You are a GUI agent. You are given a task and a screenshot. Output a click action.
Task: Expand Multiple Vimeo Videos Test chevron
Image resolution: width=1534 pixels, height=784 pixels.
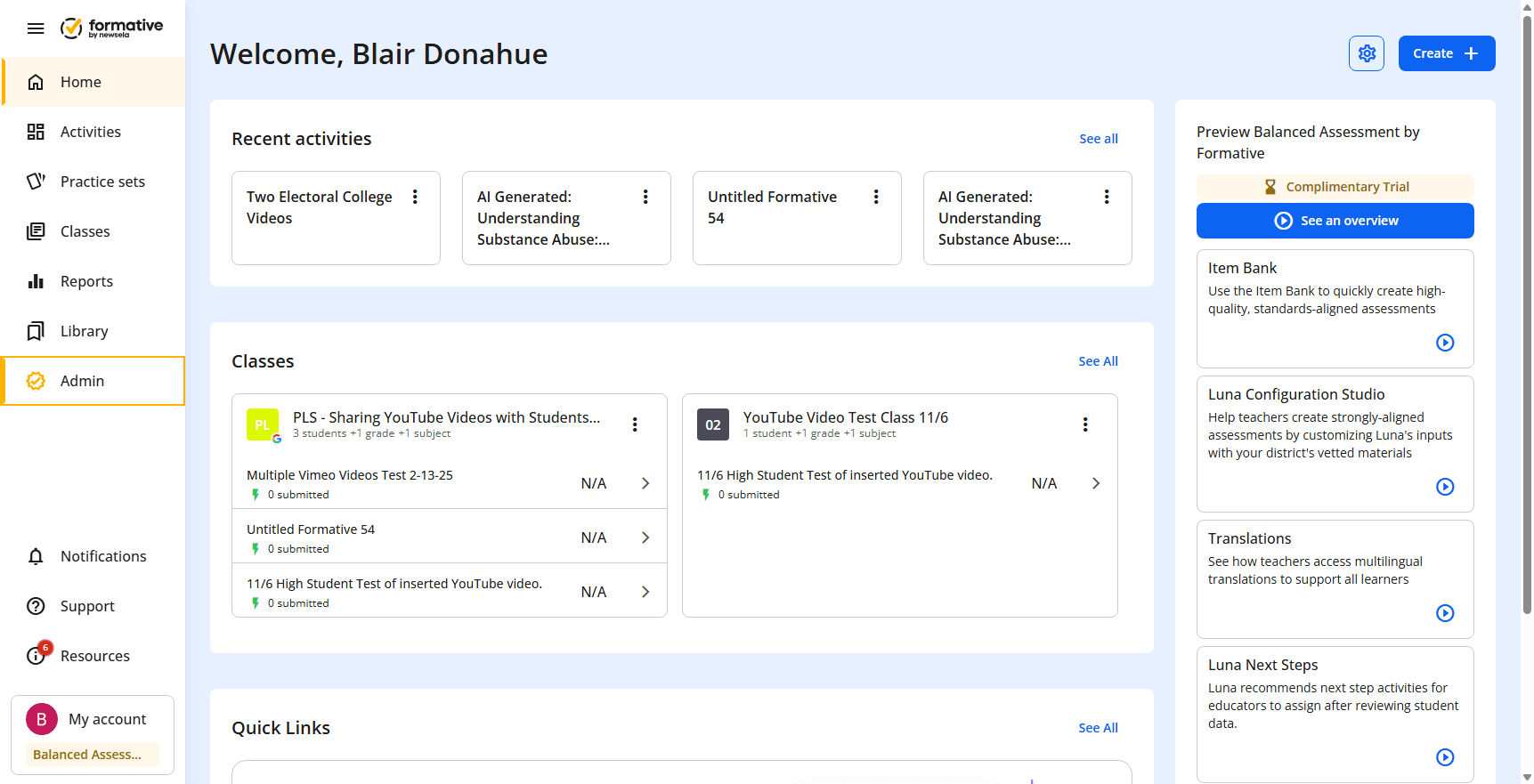[645, 483]
